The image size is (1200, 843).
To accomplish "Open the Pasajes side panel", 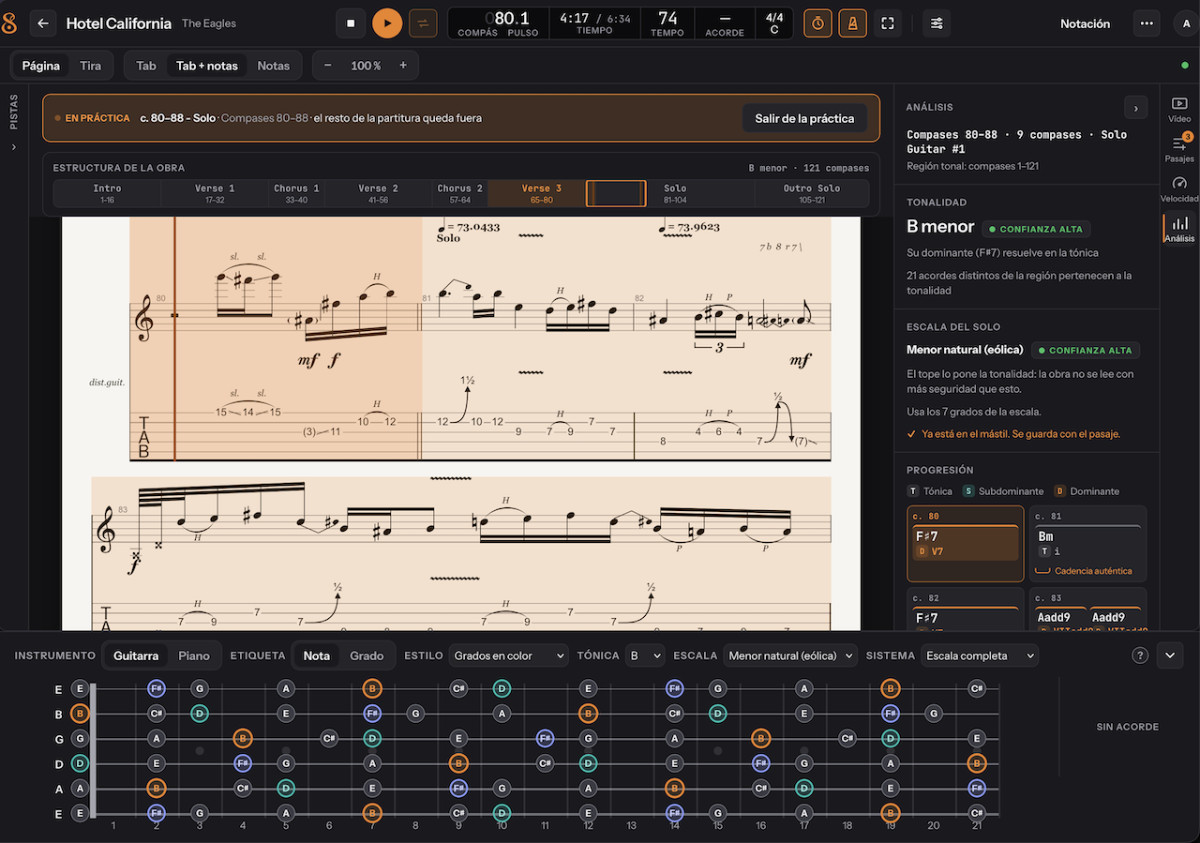I will (1180, 149).
